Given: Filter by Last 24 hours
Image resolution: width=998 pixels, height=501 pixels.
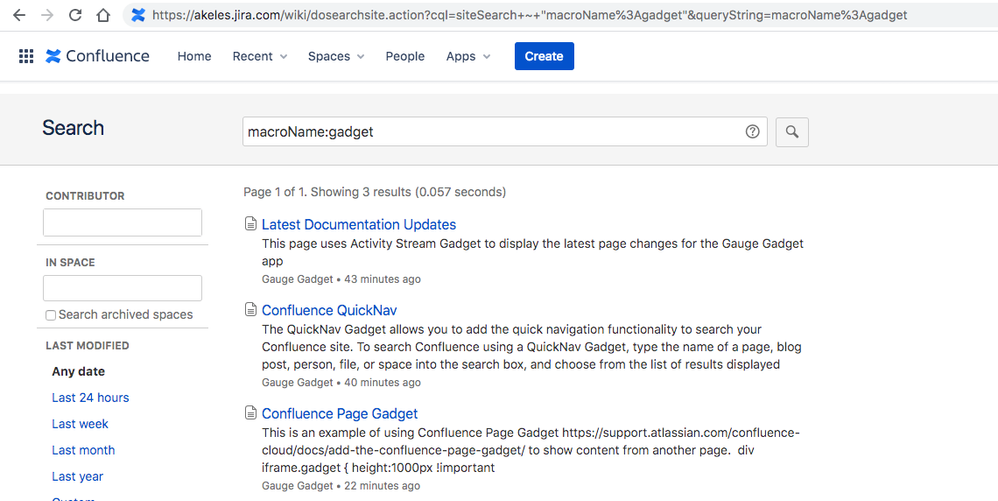Looking at the screenshot, I should click(90, 397).
